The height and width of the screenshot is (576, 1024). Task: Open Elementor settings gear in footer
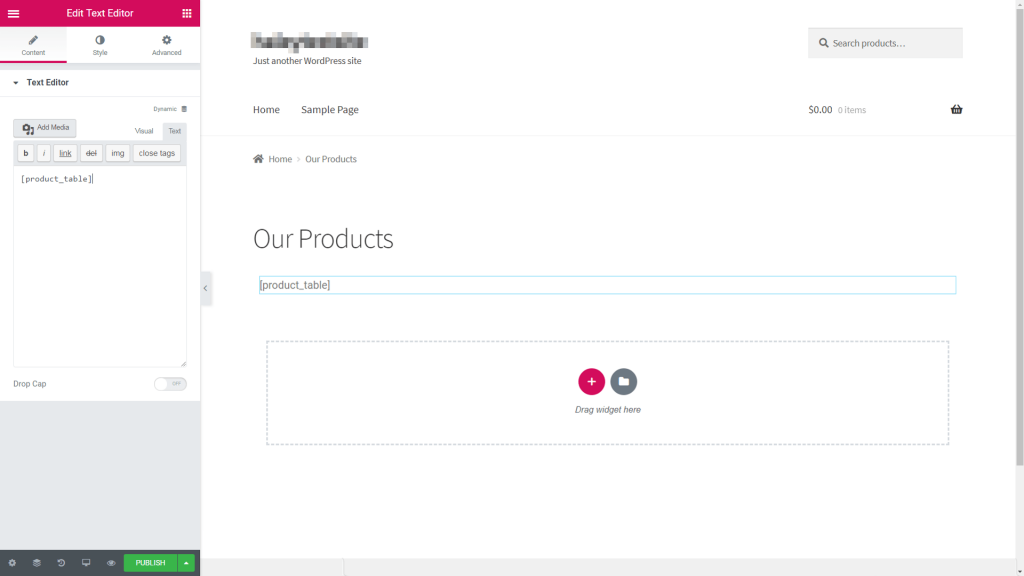(x=12, y=563)
